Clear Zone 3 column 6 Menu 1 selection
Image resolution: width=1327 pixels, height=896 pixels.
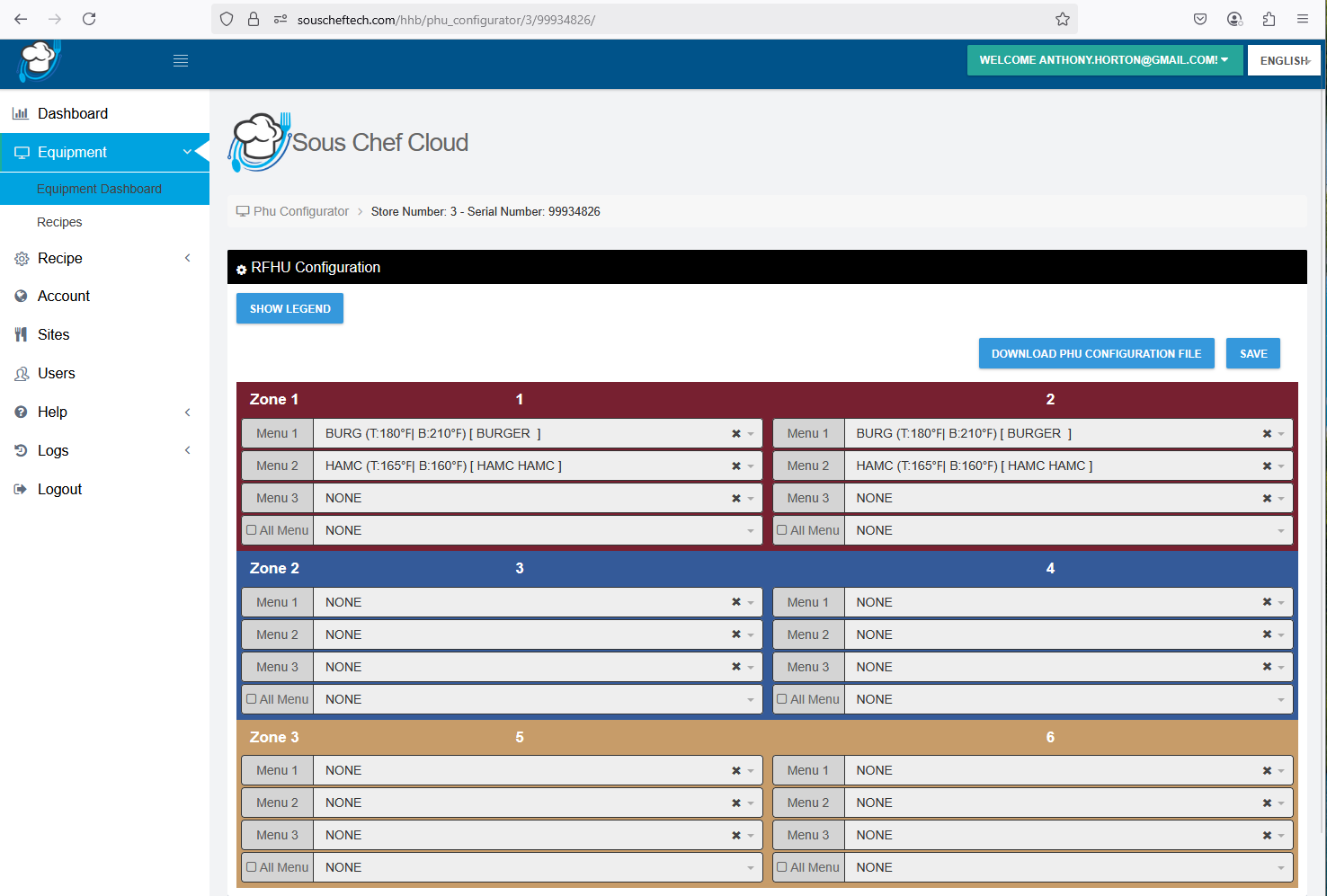tap(1267, 770)
